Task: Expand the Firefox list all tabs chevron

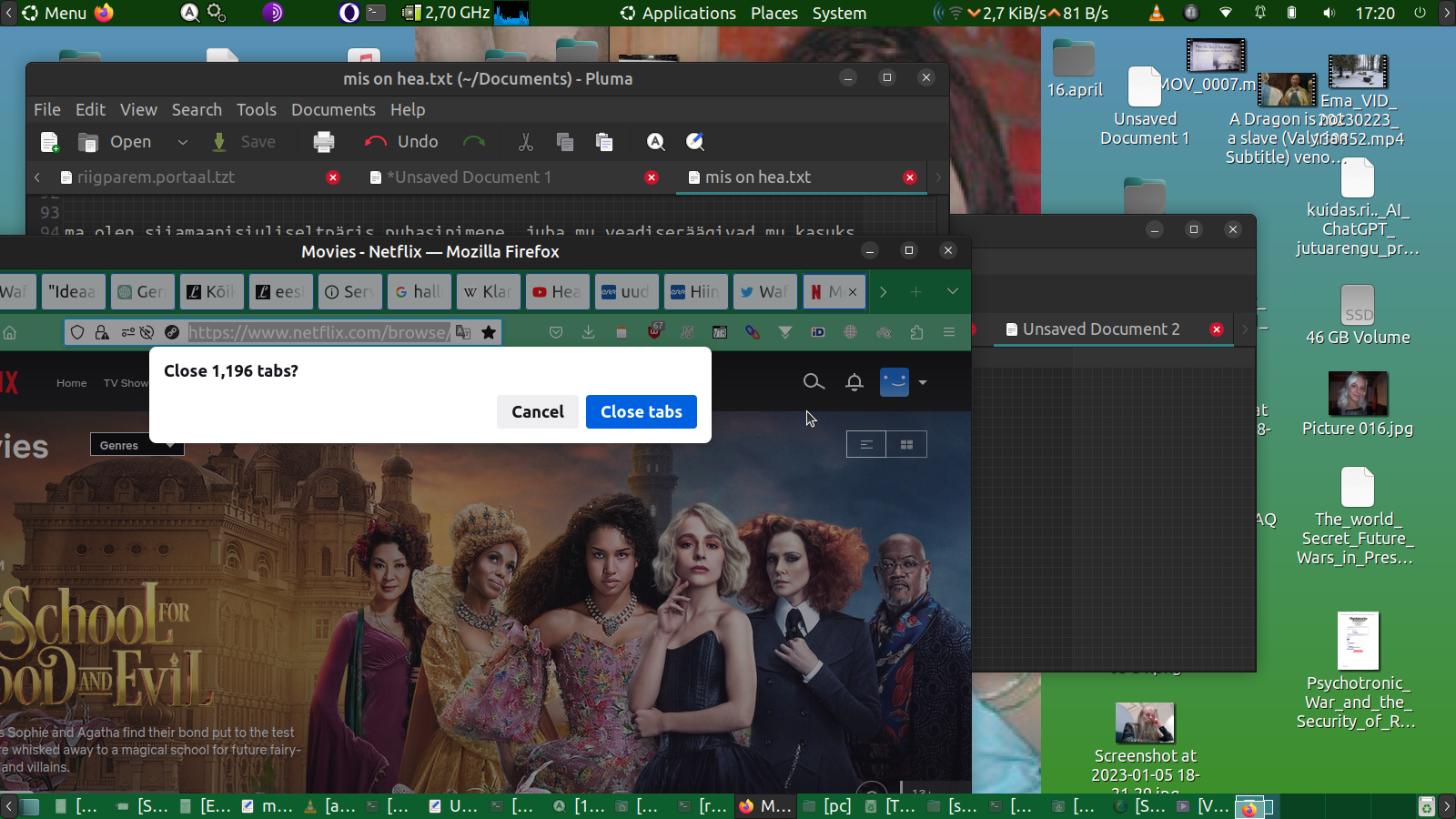Action: point(952,291)
